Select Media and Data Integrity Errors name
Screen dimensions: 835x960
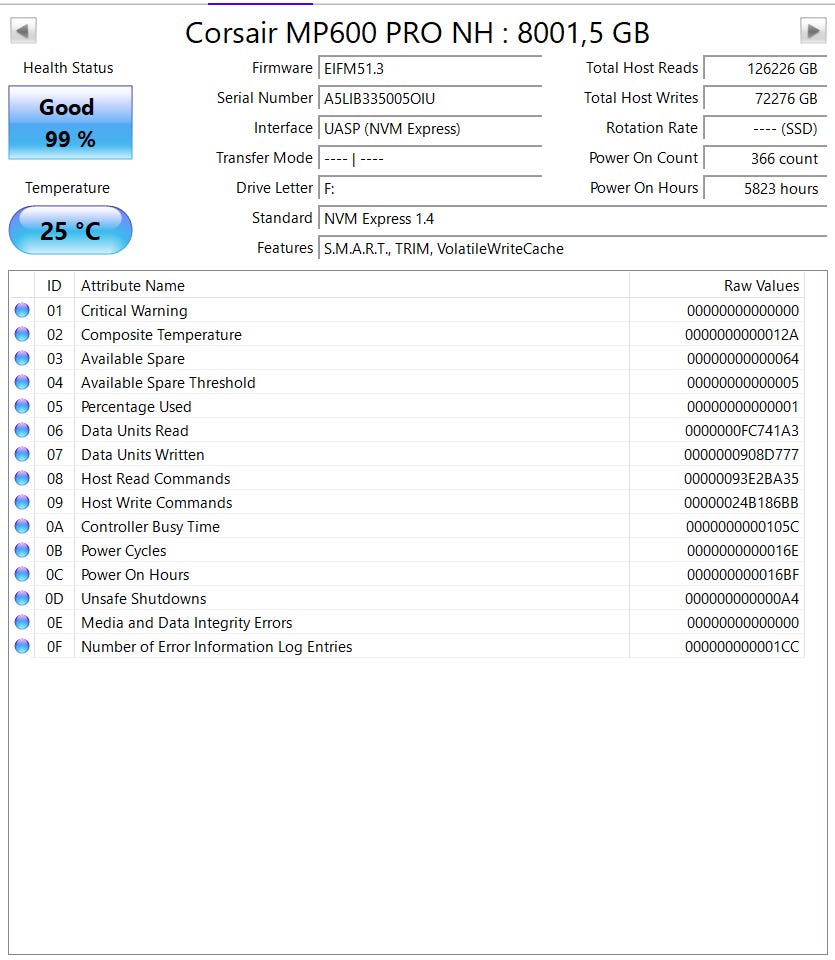pyautogui.click(x=187, y=623)
